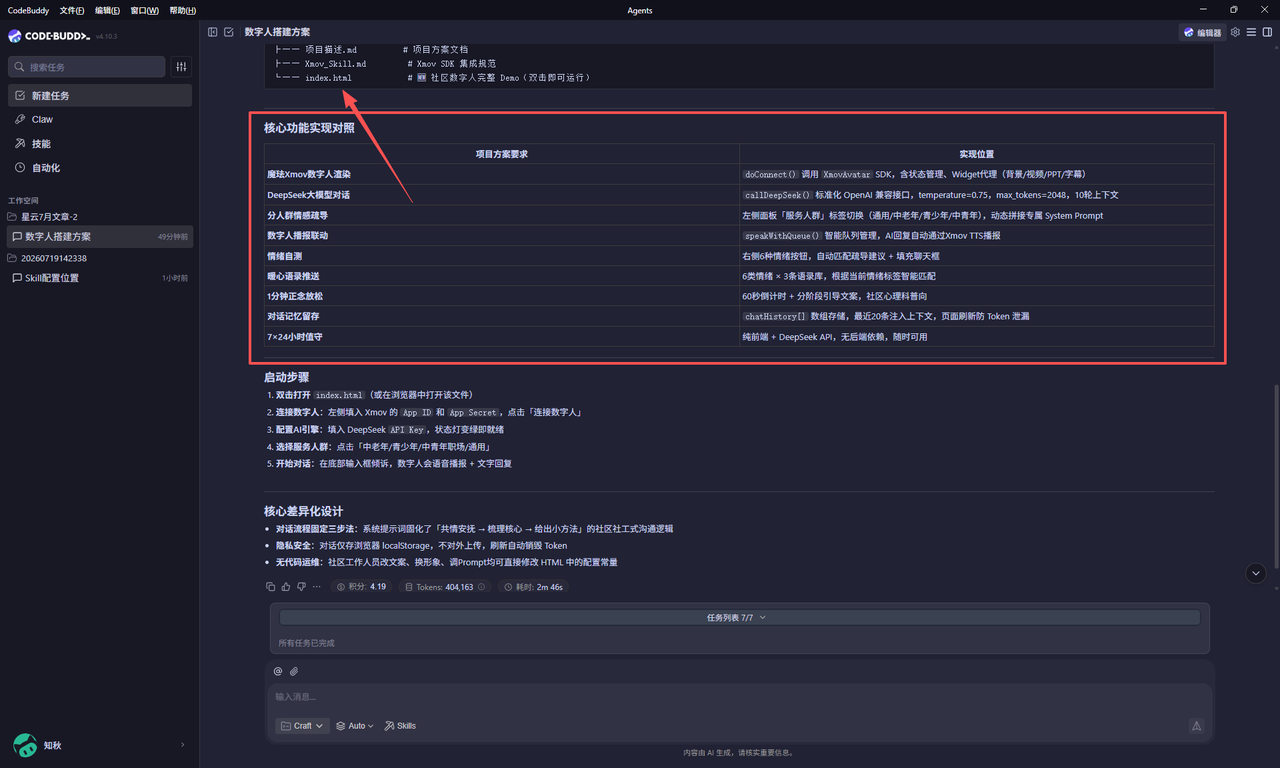
Task: Collapse the left sidebar panel
Action: pyautogui.click(x=213, y=32)
